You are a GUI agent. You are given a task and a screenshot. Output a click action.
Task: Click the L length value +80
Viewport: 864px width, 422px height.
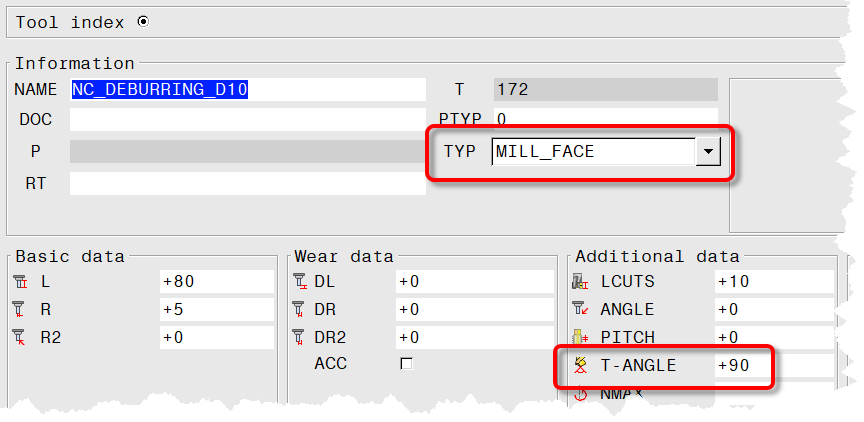pyautogui.click(x=216, y=282)
